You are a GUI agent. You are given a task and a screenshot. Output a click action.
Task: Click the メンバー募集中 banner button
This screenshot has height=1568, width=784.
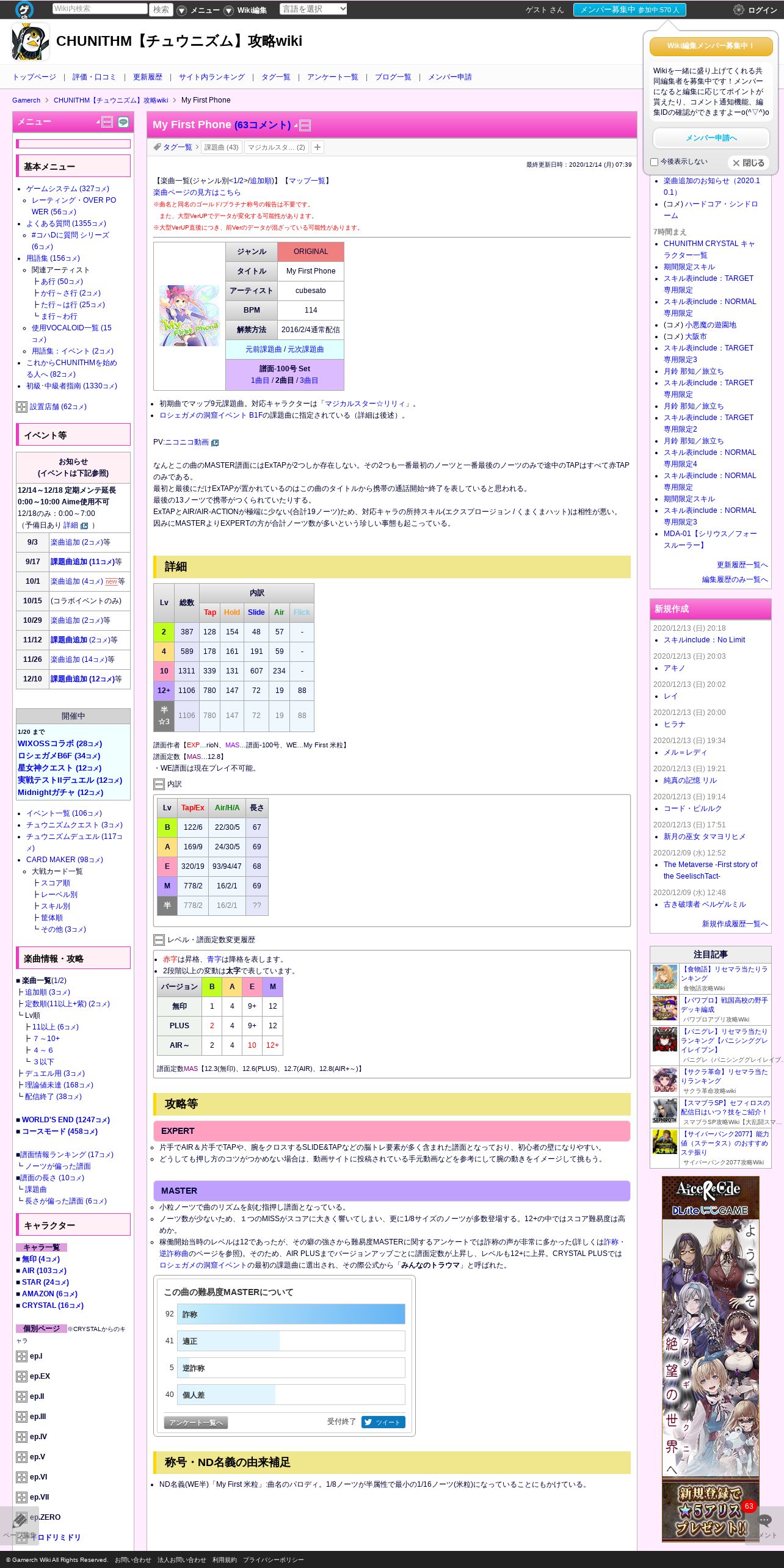(x=630, y=10)
